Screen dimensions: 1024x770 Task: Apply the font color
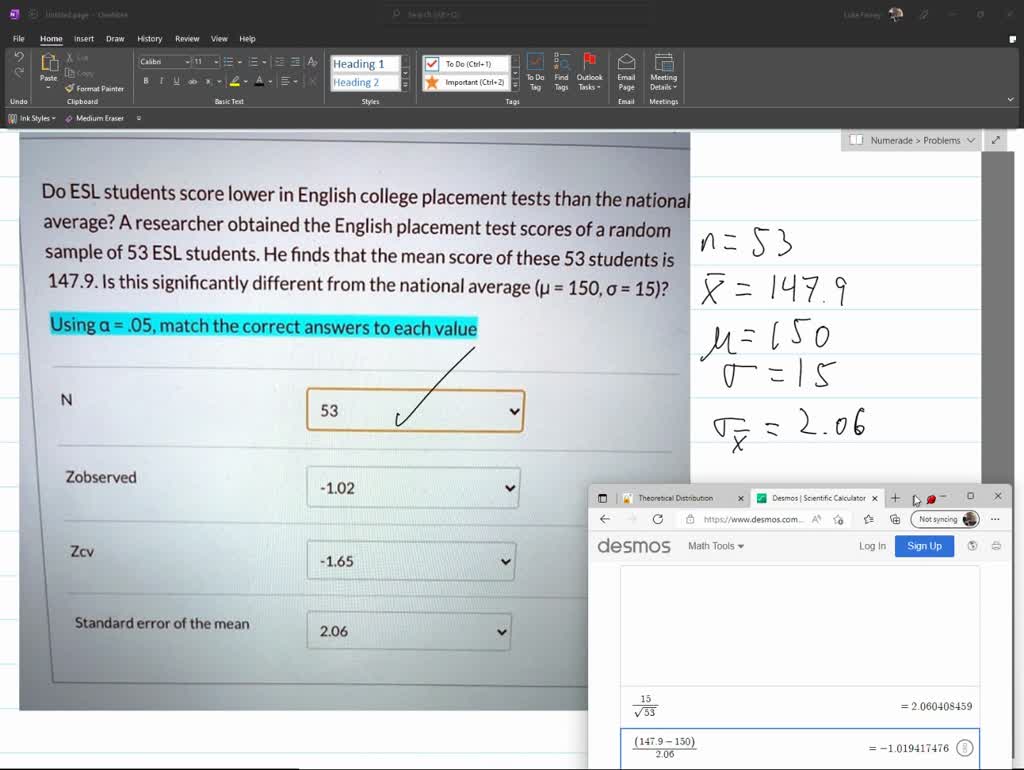click(x=259, y=81)
